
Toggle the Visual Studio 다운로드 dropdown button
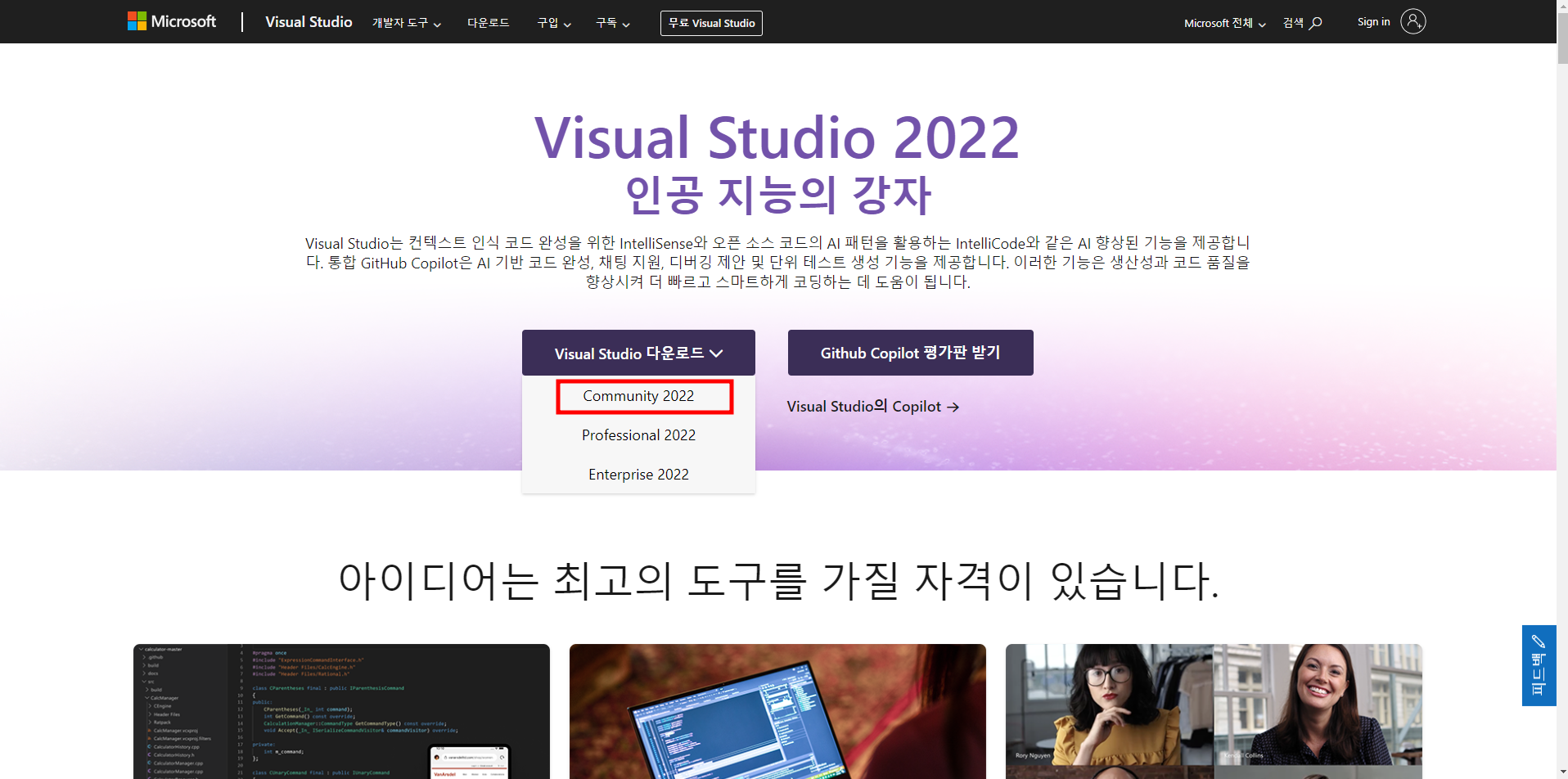pyautogui.click(x=638, y=353)
